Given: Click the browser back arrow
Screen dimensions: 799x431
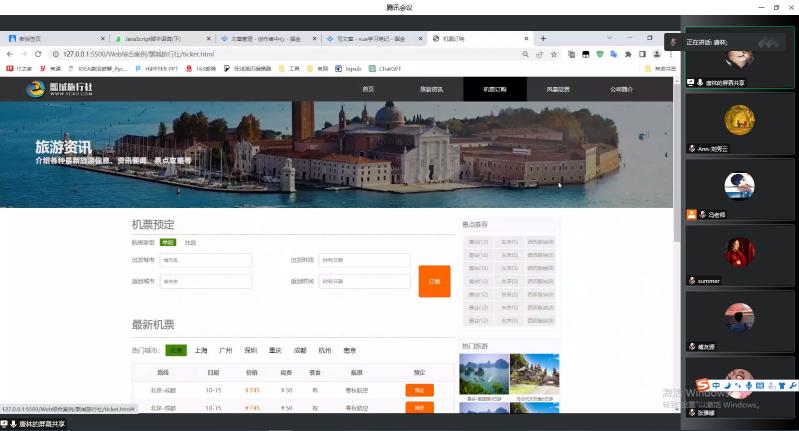Looking at the screenshot, I should (x=10, y=53).
